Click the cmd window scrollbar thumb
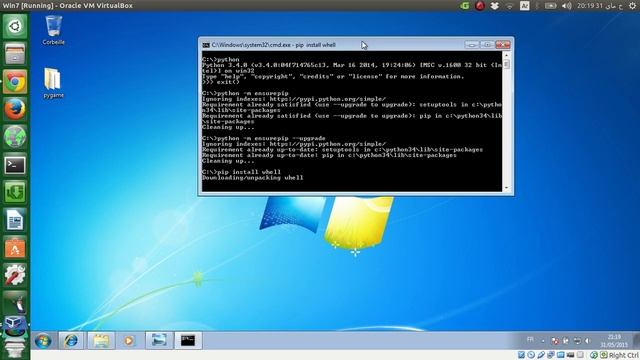 [507, 64]
